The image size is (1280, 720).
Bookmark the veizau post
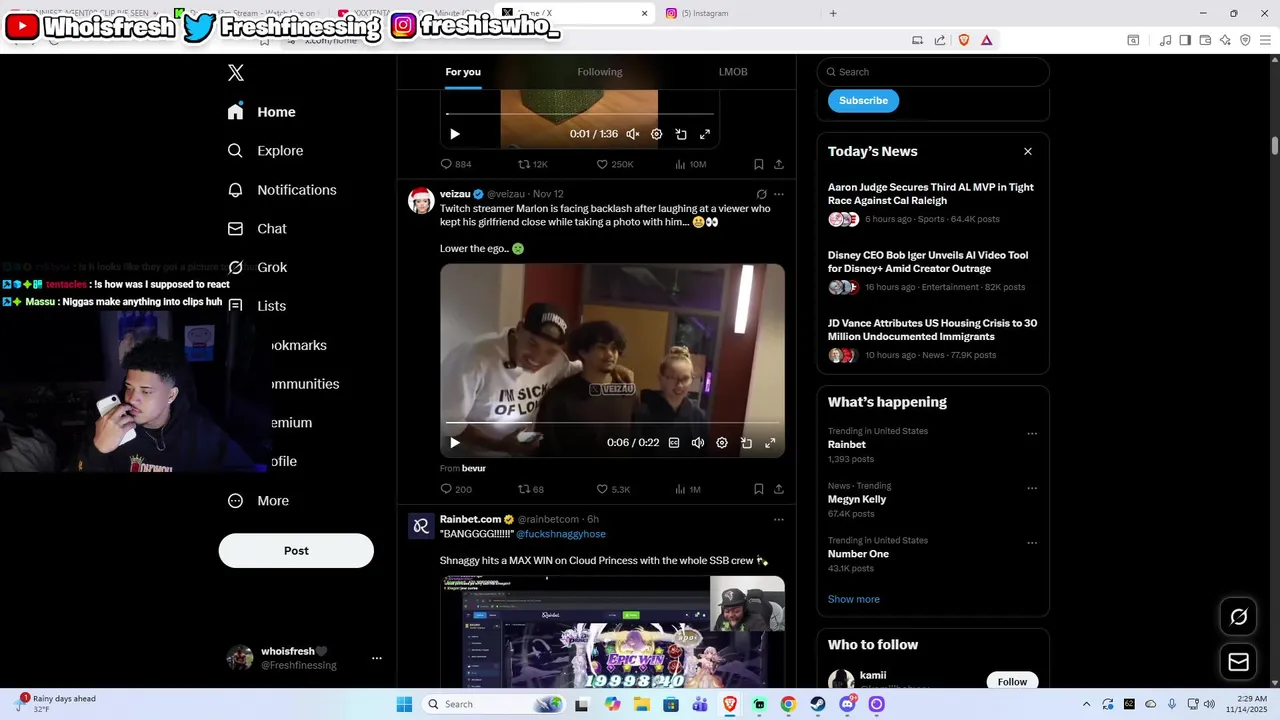(759, 489)
